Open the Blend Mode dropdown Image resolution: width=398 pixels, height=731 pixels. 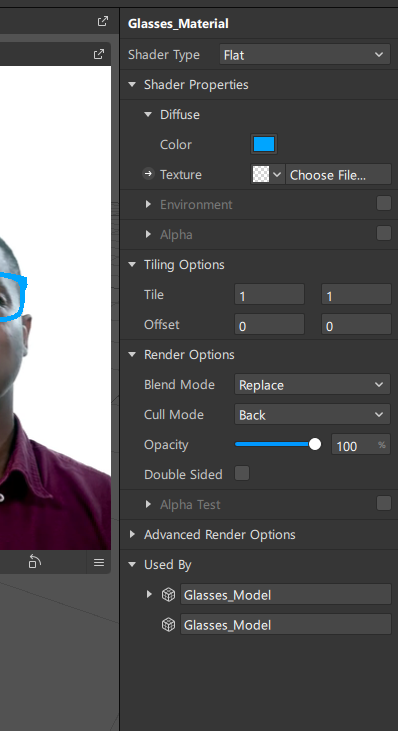[x=312, y=385]
